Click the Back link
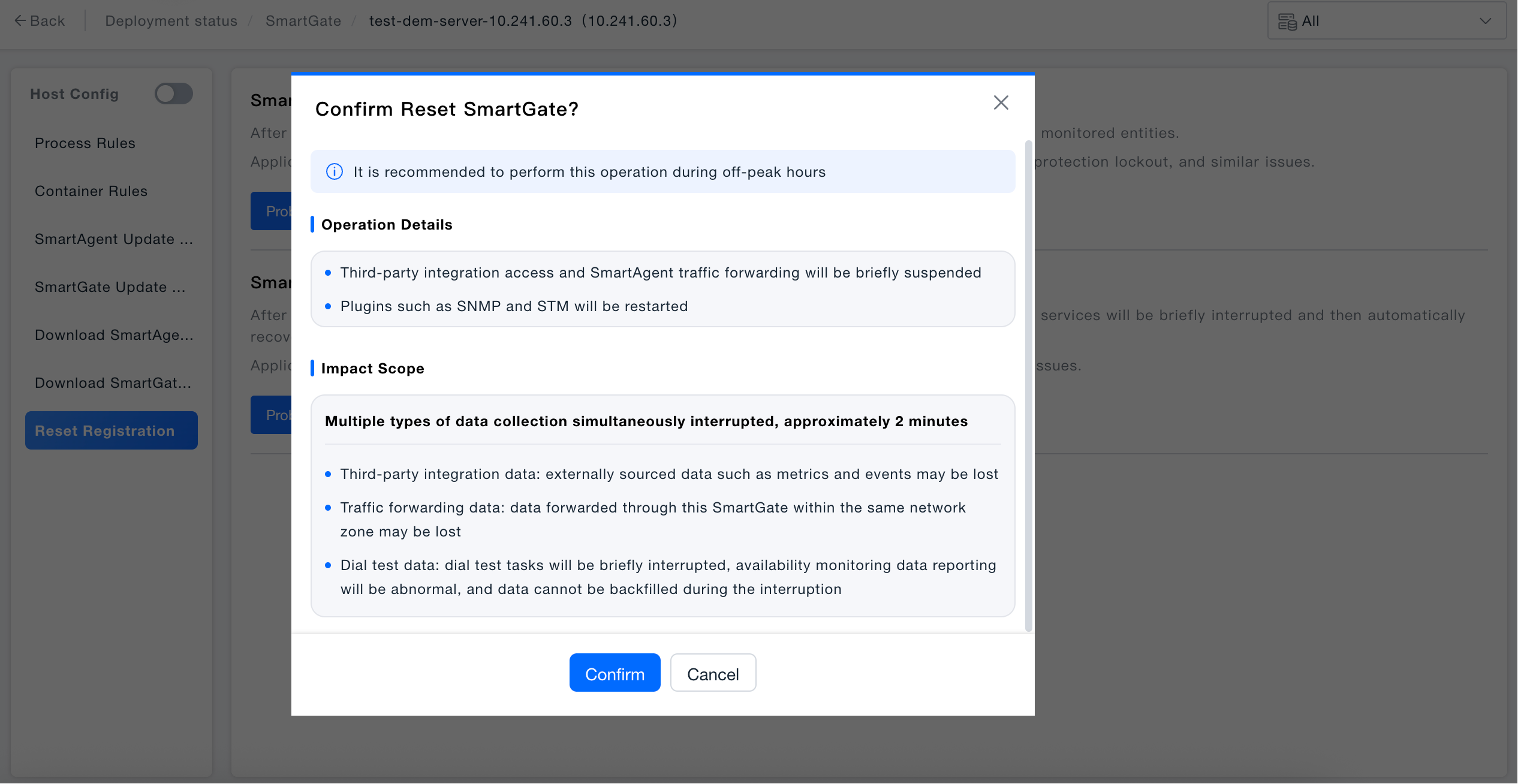Image resolution: width=1518 pixels, height=784 pixels. 40,21
